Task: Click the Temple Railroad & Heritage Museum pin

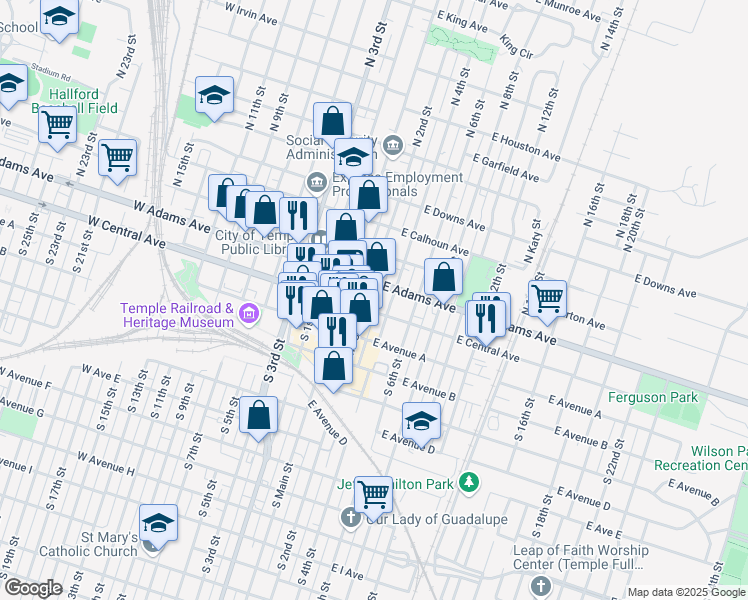Action: pyautogui.click(x=249, y=316)
